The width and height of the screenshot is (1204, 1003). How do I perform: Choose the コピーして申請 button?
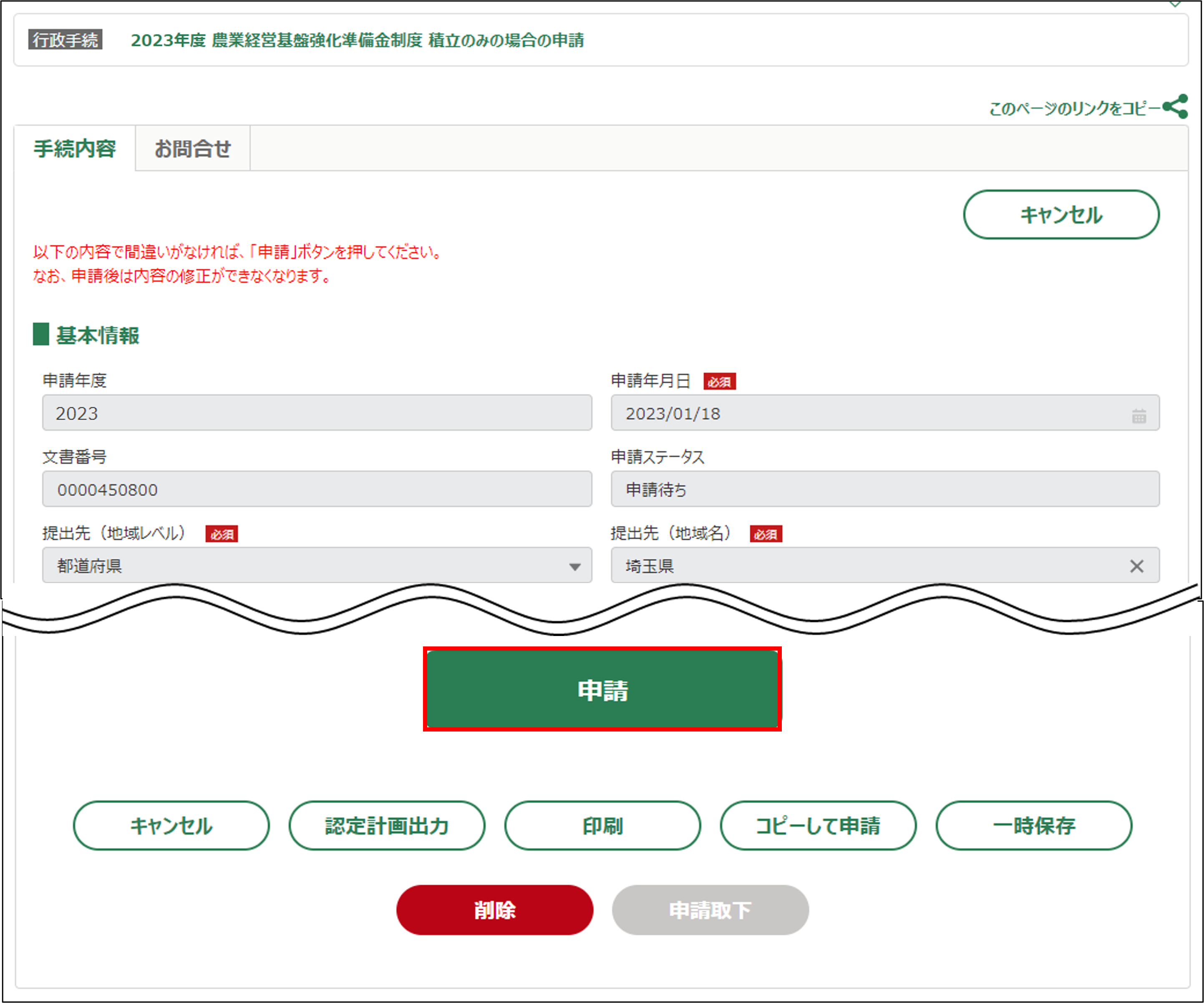[818, 825]
